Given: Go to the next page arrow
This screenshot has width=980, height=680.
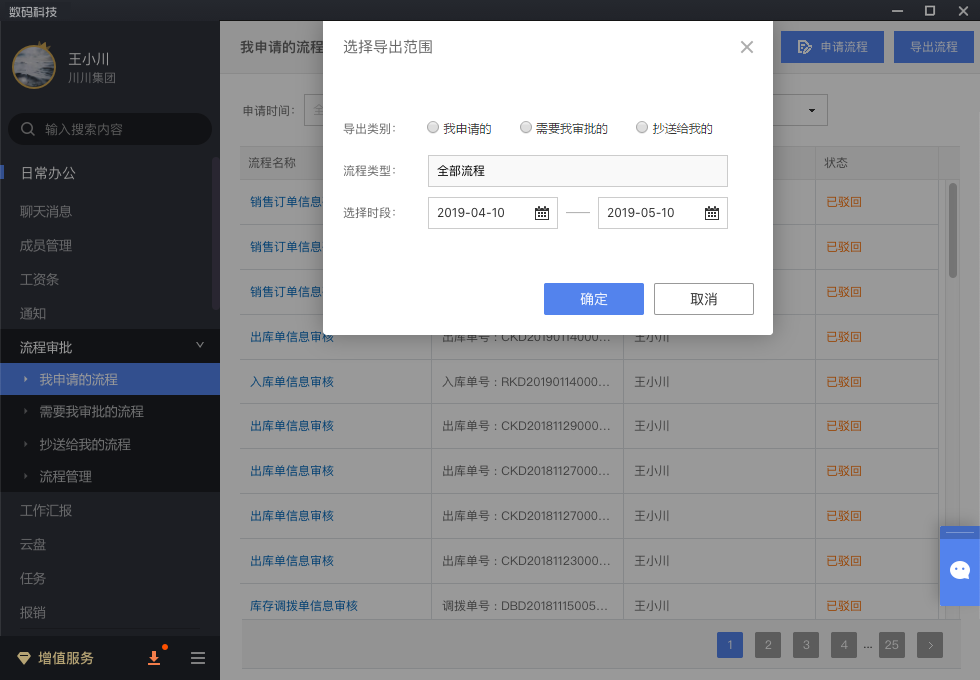Looking at the screenshot, I should (929, 645).
